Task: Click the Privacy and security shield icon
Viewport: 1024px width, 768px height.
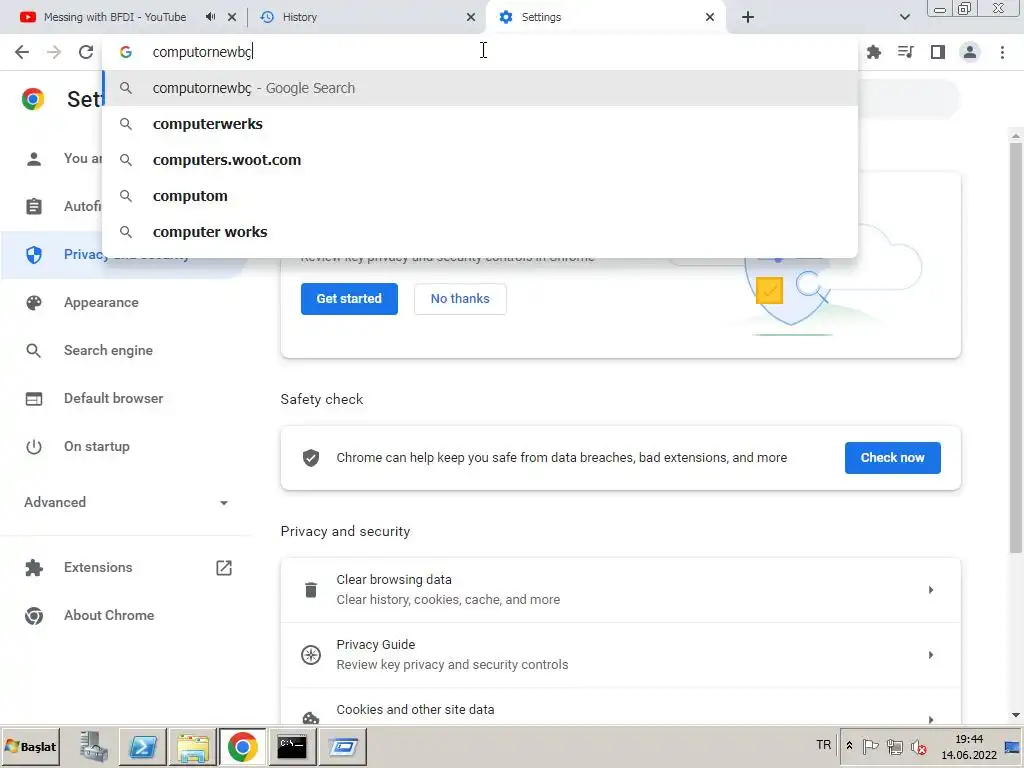Action: tap(34, 255)
